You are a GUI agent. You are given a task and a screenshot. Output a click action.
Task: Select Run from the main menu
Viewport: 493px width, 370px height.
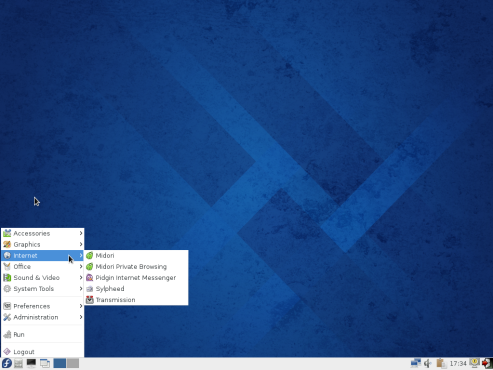42,334
